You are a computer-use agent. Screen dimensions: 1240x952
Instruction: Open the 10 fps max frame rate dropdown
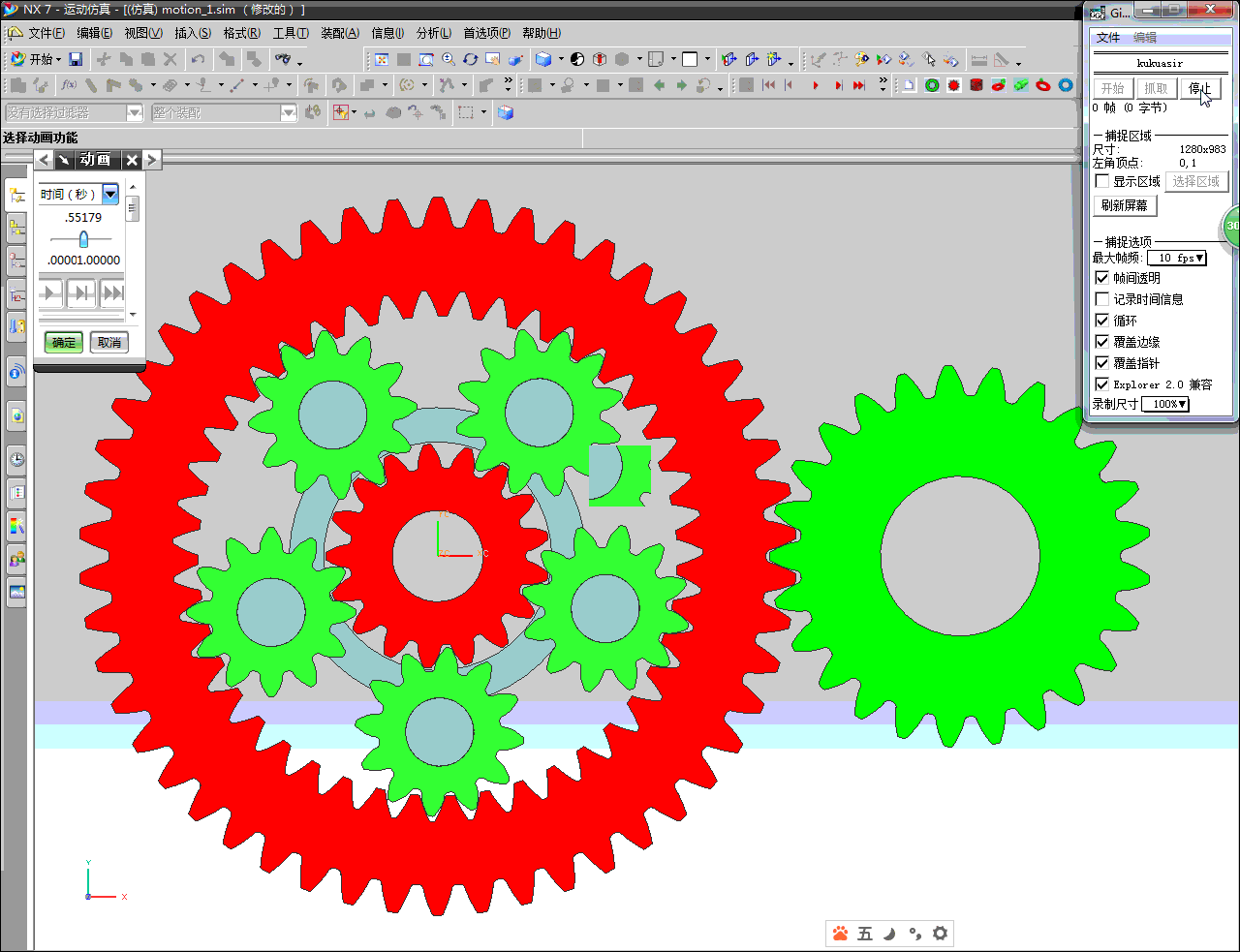pyautogui.click(x=1176, y=258)
